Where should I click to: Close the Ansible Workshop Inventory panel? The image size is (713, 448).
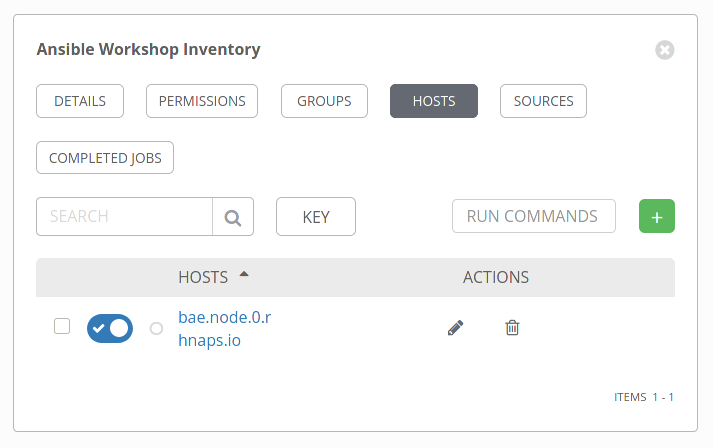664,50
